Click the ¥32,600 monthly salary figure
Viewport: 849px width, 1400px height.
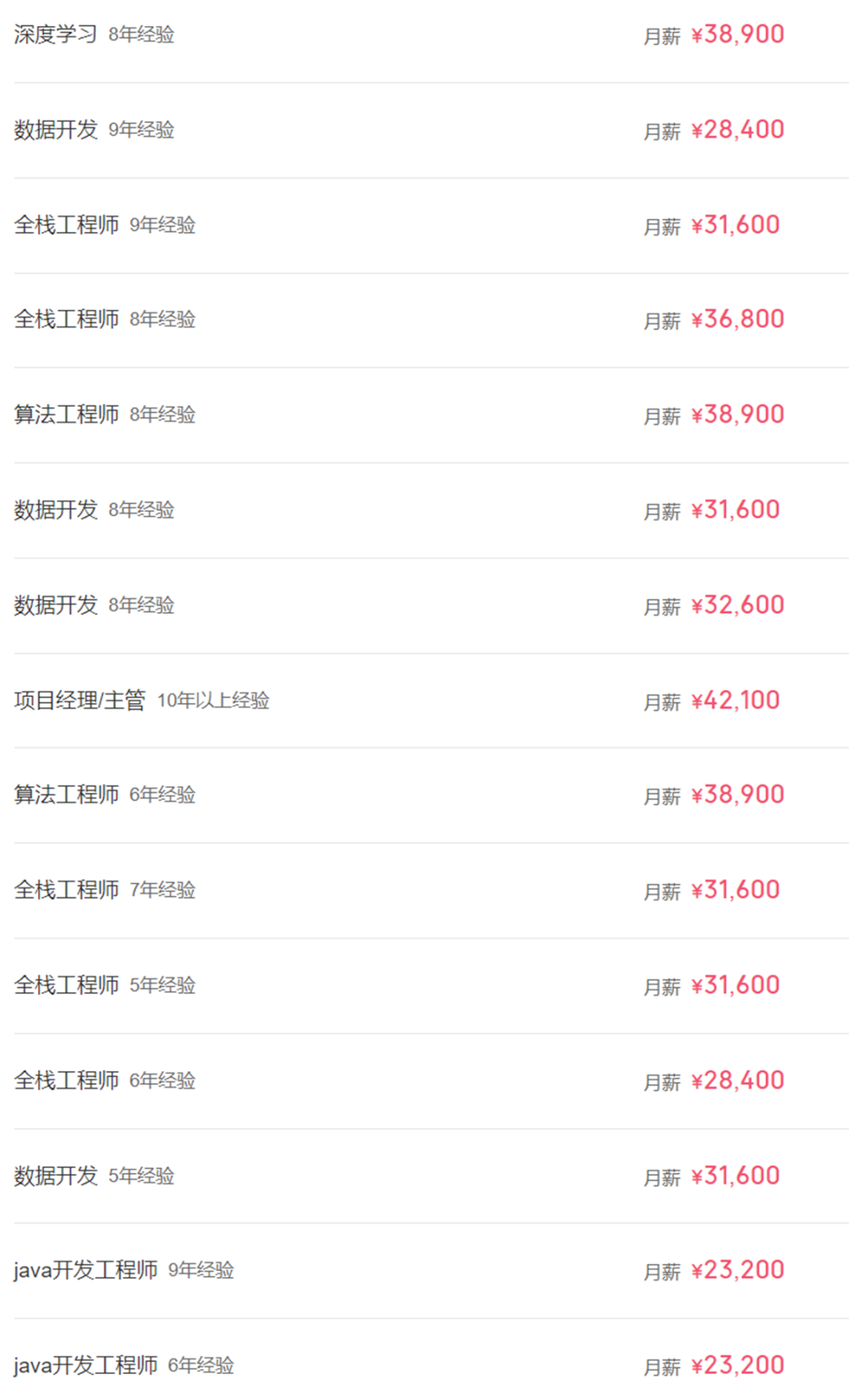coord(737,605)
